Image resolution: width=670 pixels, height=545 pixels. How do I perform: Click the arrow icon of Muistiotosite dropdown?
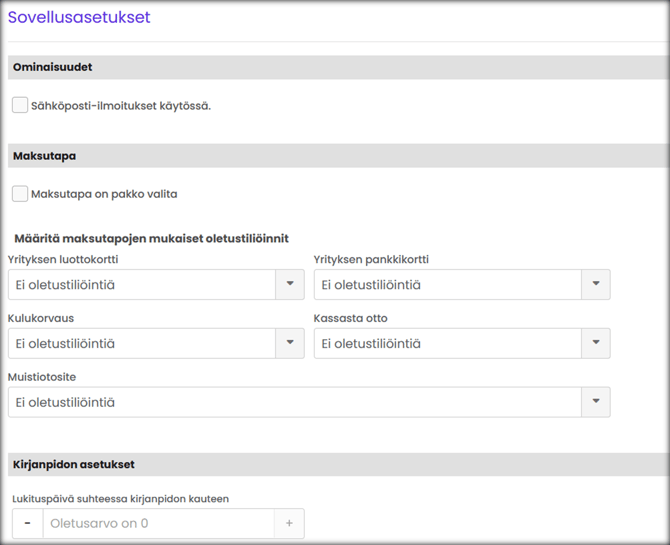coord(596,402)
